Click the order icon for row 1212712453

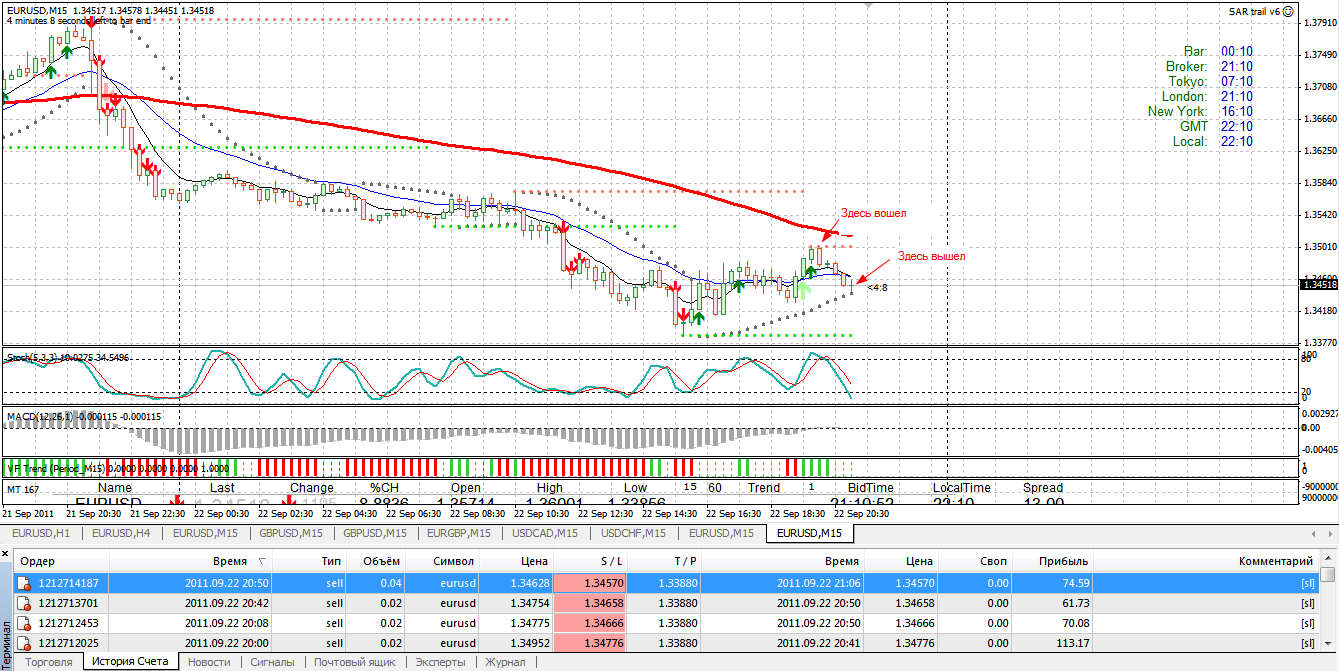23,623
